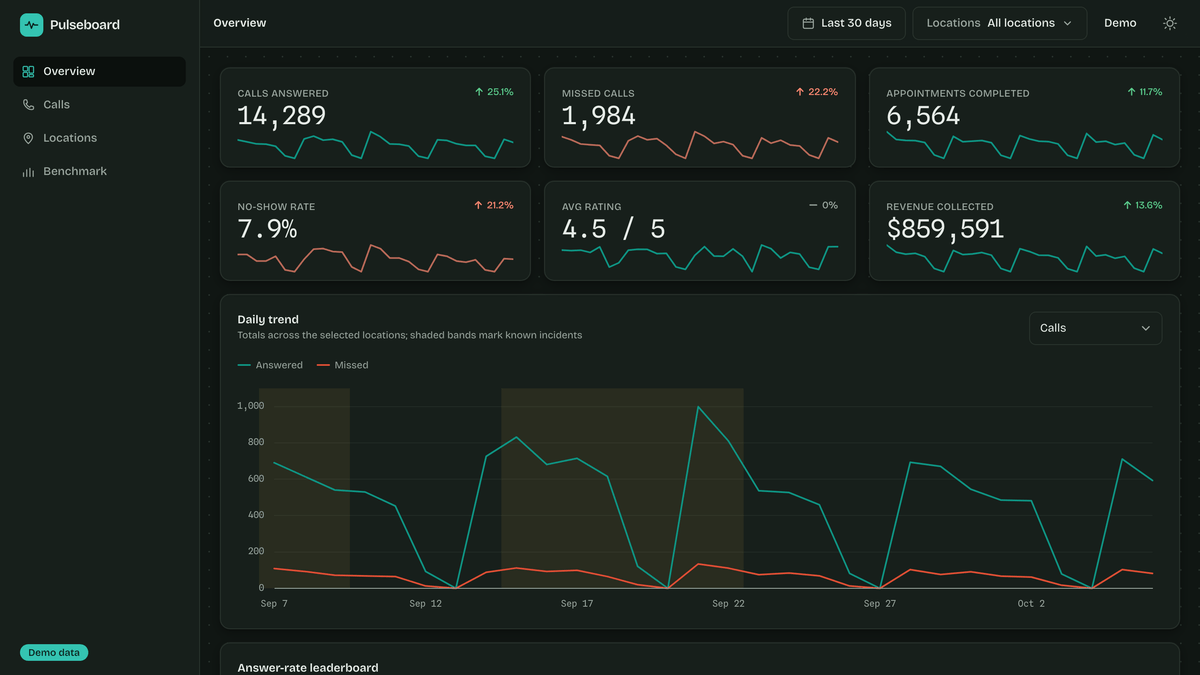Click the Calls Answered card title

click(283, 94)
